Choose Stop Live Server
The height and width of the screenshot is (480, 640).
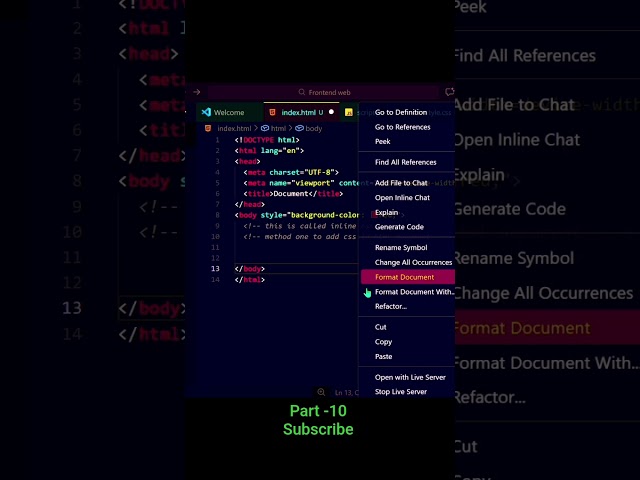click(x=401, y=391)
